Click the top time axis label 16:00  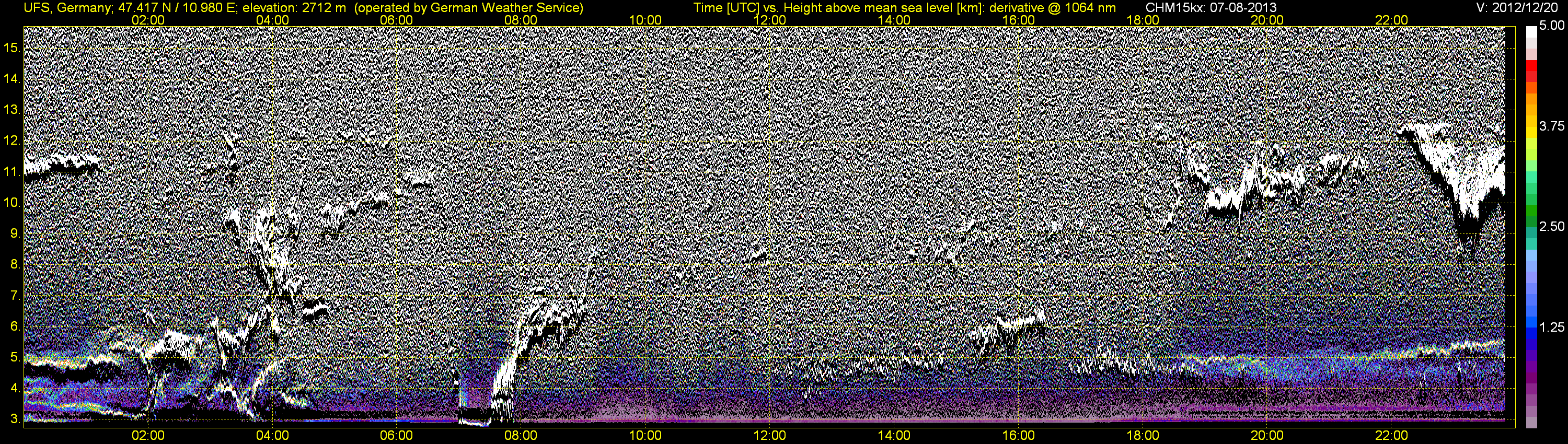(x=1018, y=20)
